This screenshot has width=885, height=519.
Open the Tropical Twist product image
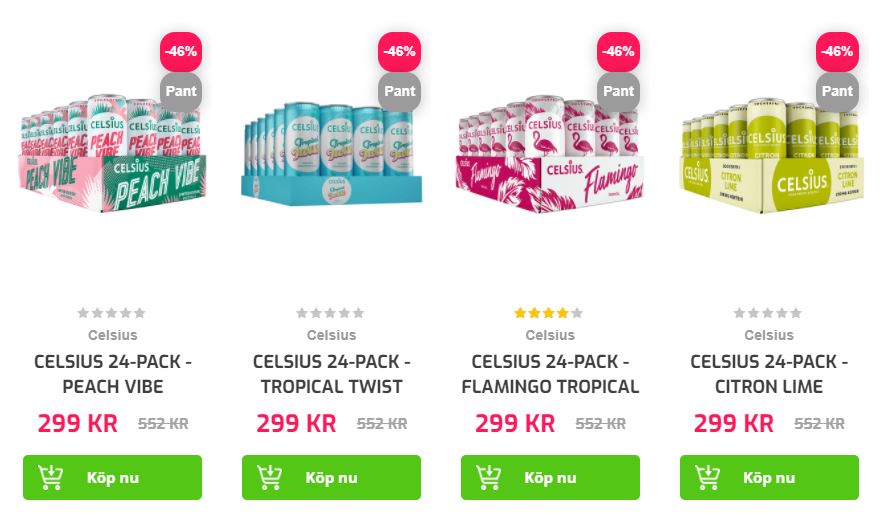(x=331, y=153)
